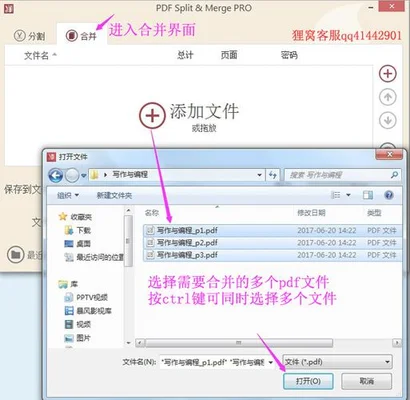Click the blue help question mark icon
The width and height of the screenshot is (410, 400).
click(389, 195)
